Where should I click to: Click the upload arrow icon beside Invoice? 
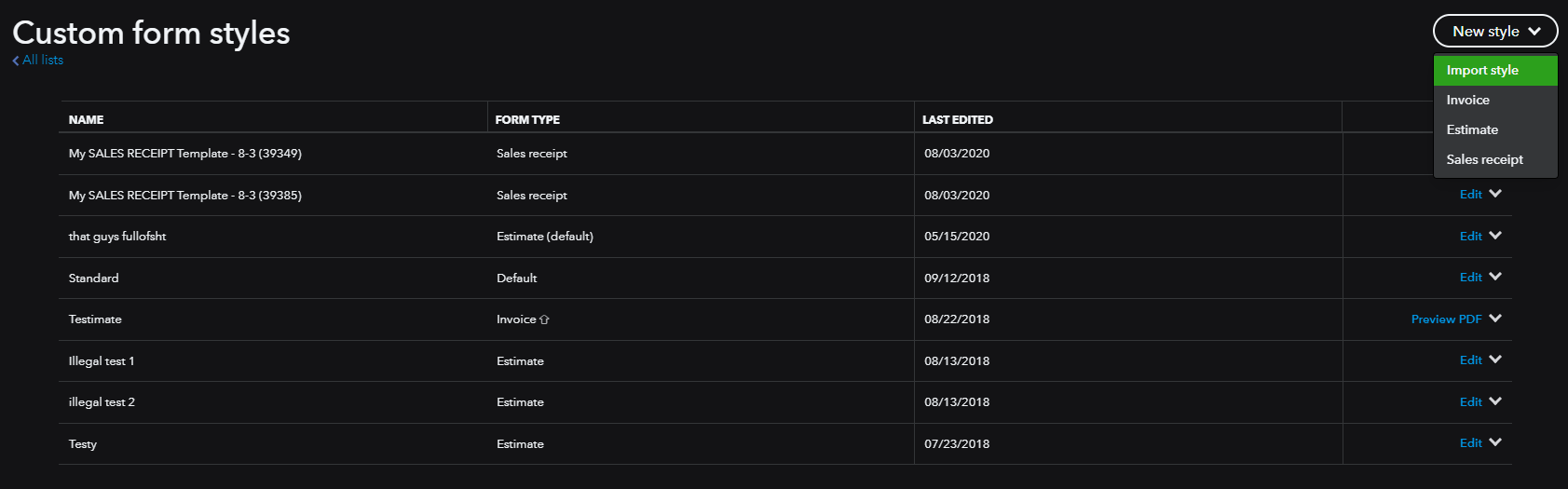(545, 319)
